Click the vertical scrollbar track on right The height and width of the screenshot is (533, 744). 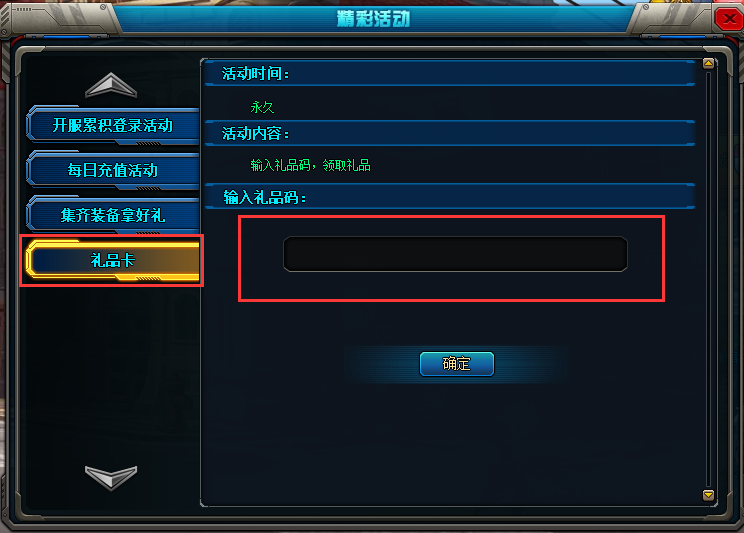(708, 279)
